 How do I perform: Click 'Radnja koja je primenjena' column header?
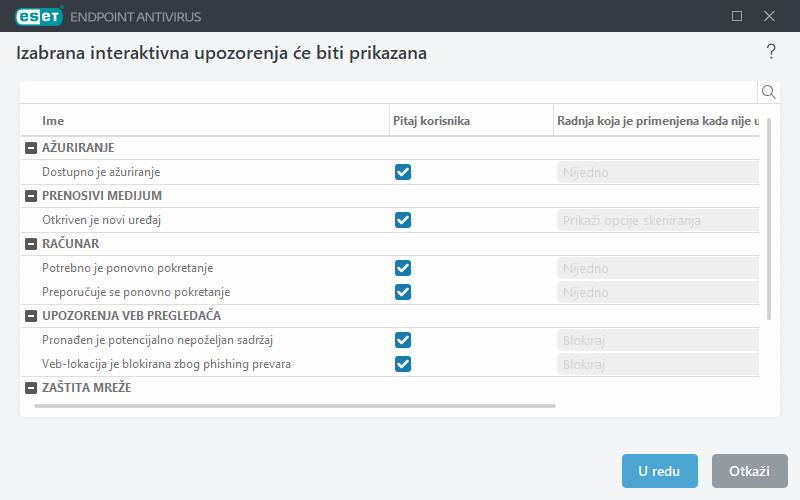[658, 121]
